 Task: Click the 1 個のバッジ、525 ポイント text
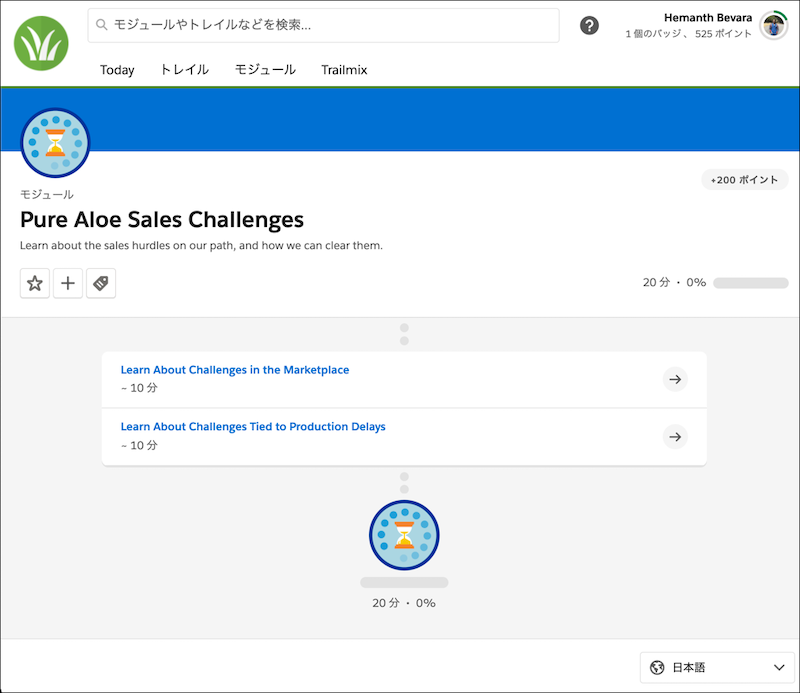click(x=688, y=34)
